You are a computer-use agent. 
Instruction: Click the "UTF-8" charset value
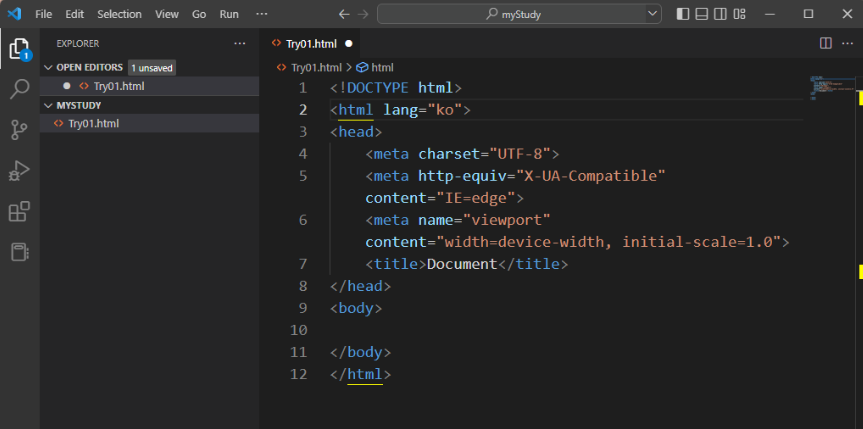(x=521, y=154)
